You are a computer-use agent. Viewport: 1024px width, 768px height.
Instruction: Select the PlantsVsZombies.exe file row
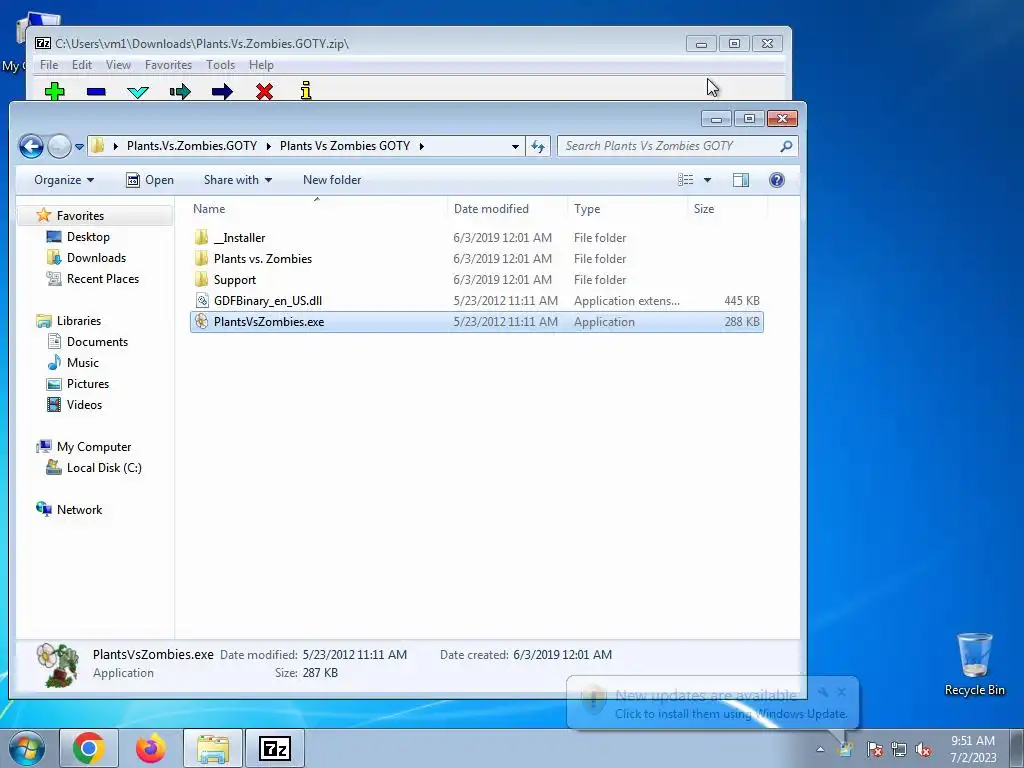tap(477, 321)
